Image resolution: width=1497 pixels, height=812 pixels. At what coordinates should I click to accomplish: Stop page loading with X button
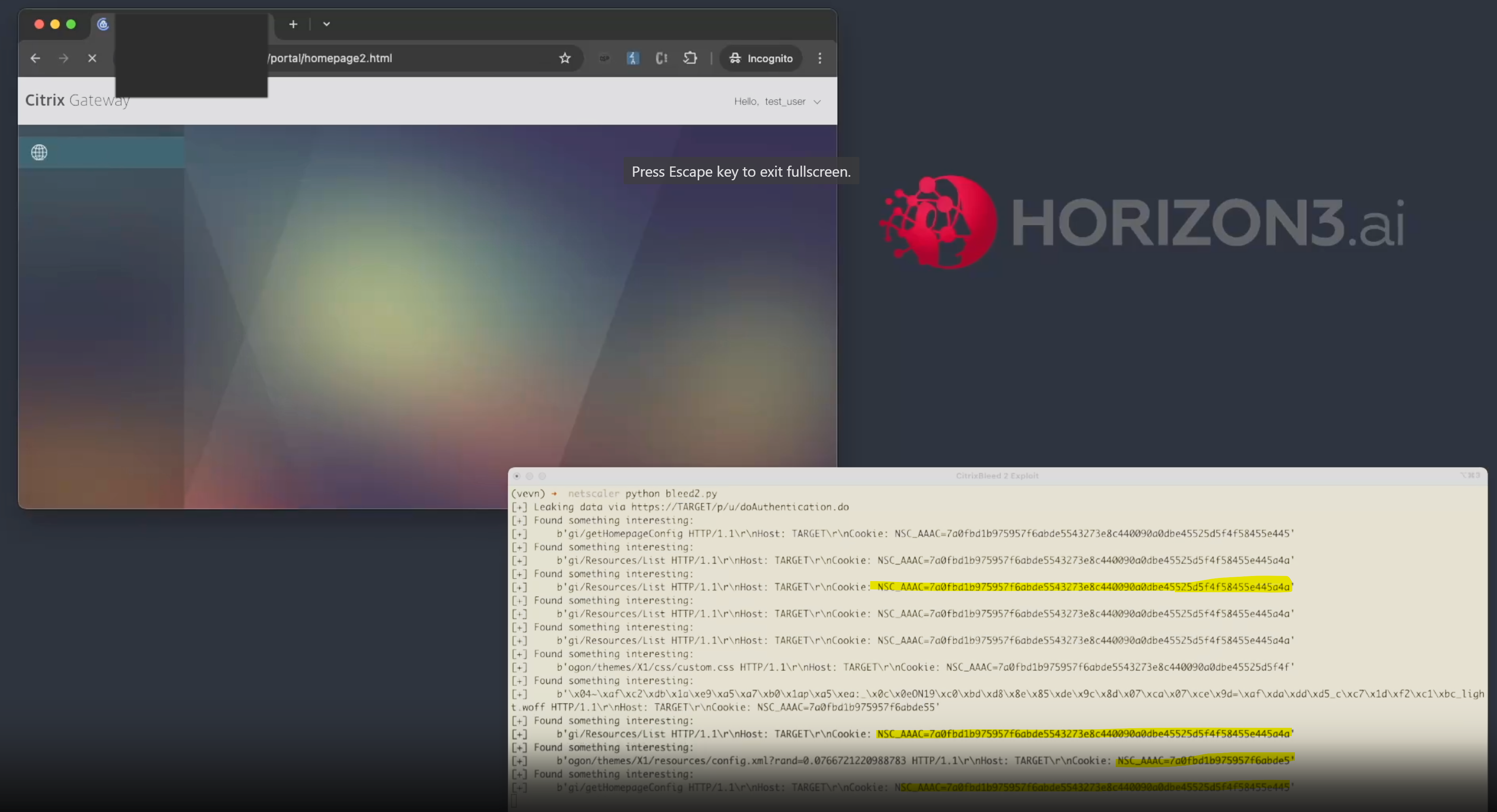92,58
